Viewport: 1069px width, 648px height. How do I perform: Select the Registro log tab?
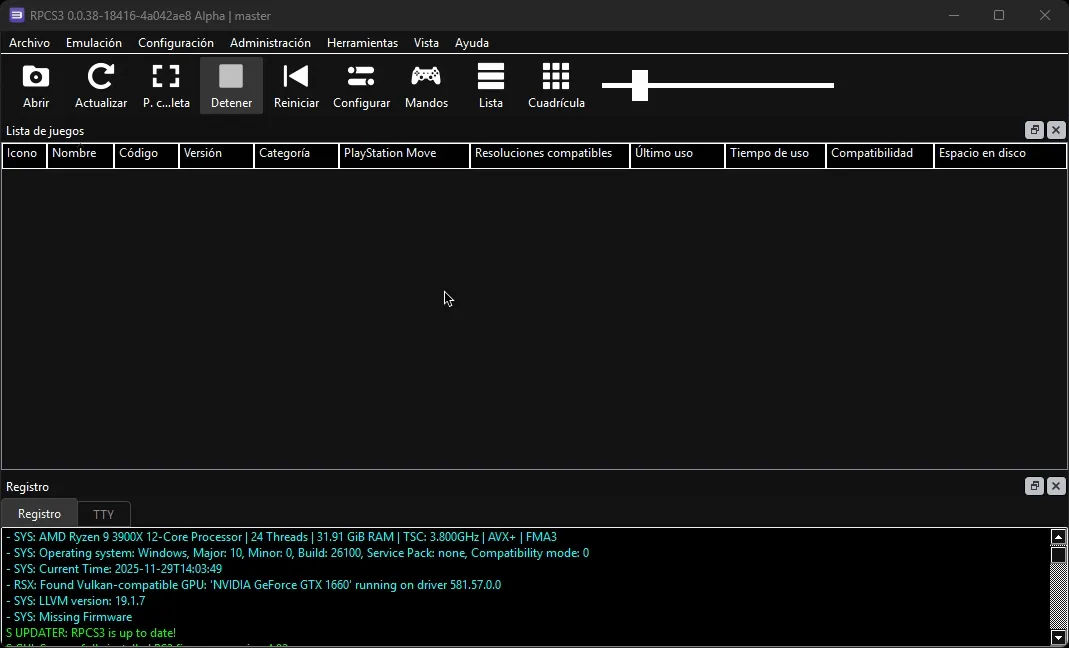coord(39,513)
